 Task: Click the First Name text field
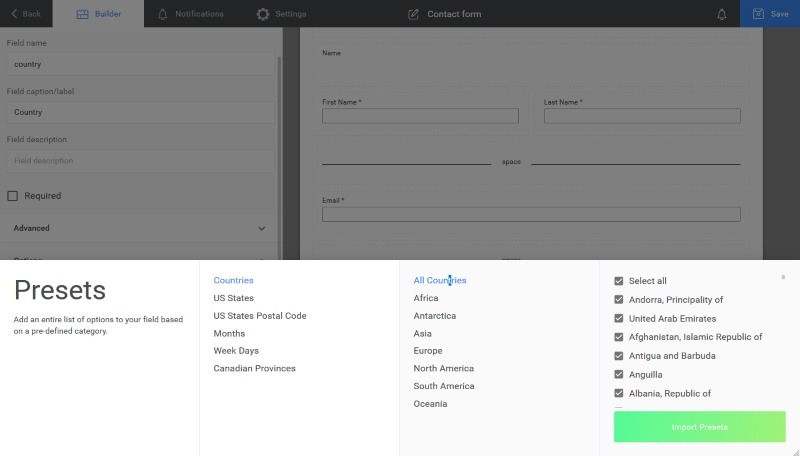click(x=420, y=116)
